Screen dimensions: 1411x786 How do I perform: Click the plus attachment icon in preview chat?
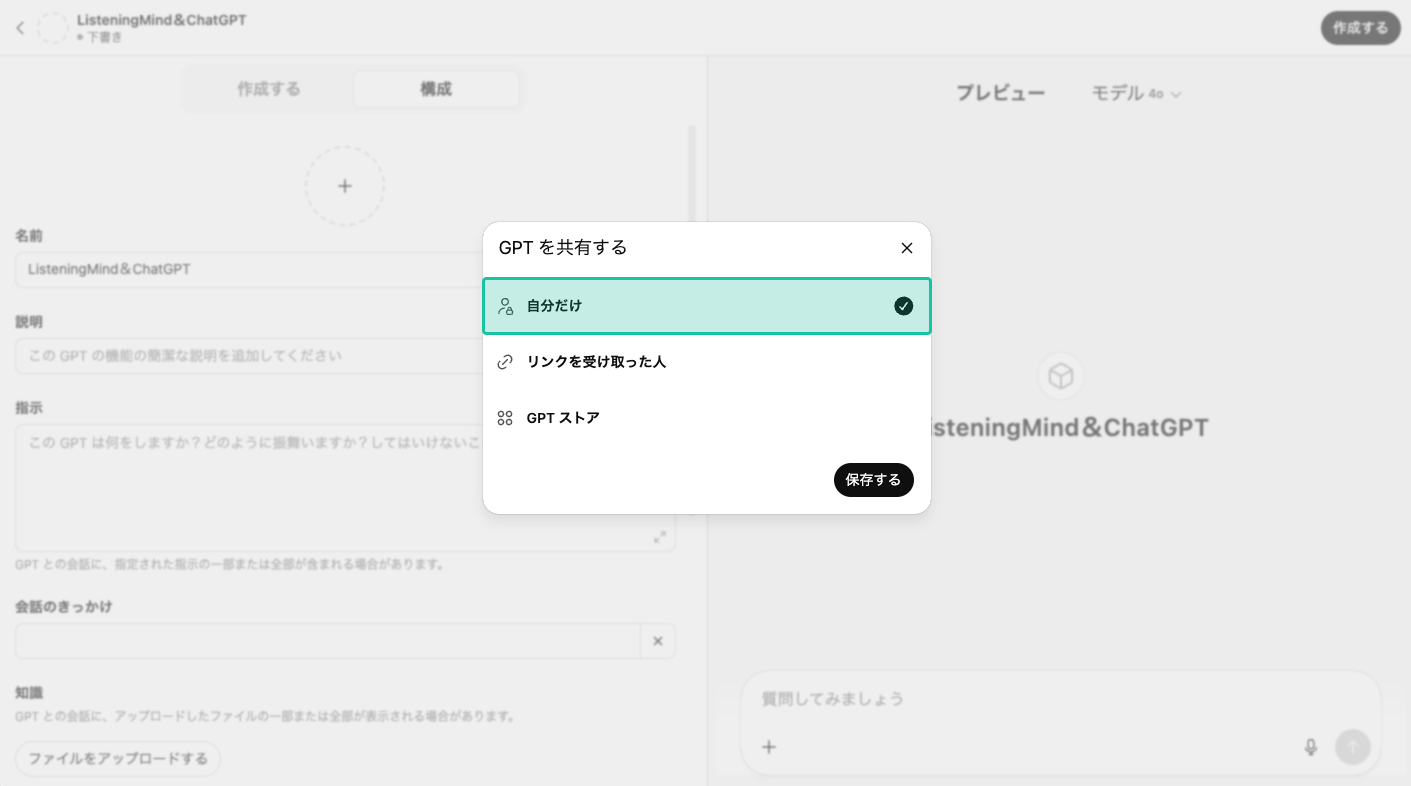coord(769,747)
